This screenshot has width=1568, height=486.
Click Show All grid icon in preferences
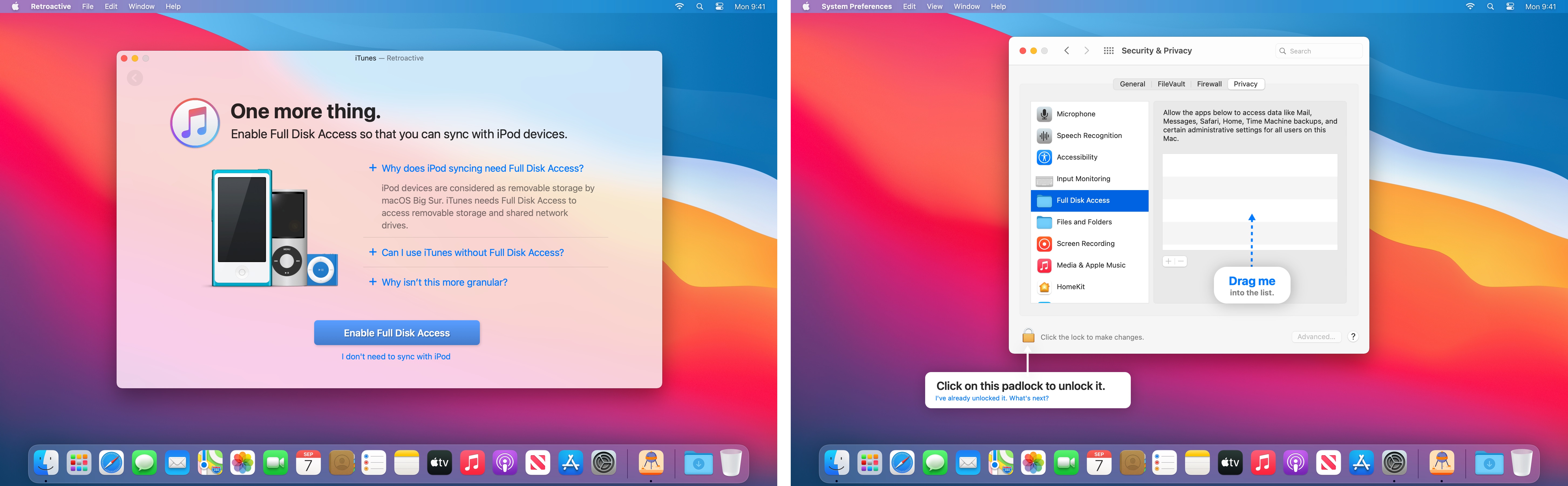1108,50
